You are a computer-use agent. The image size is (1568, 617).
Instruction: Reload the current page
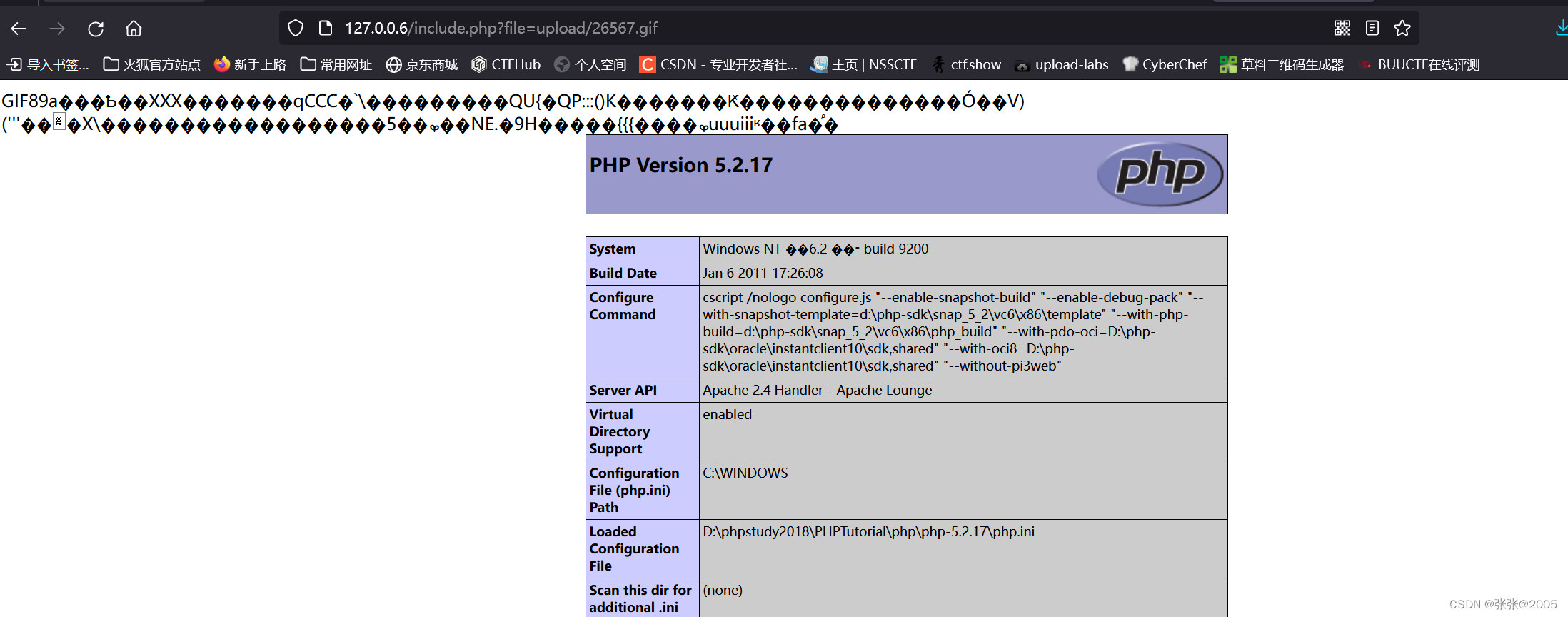click(x=96, y=29)
